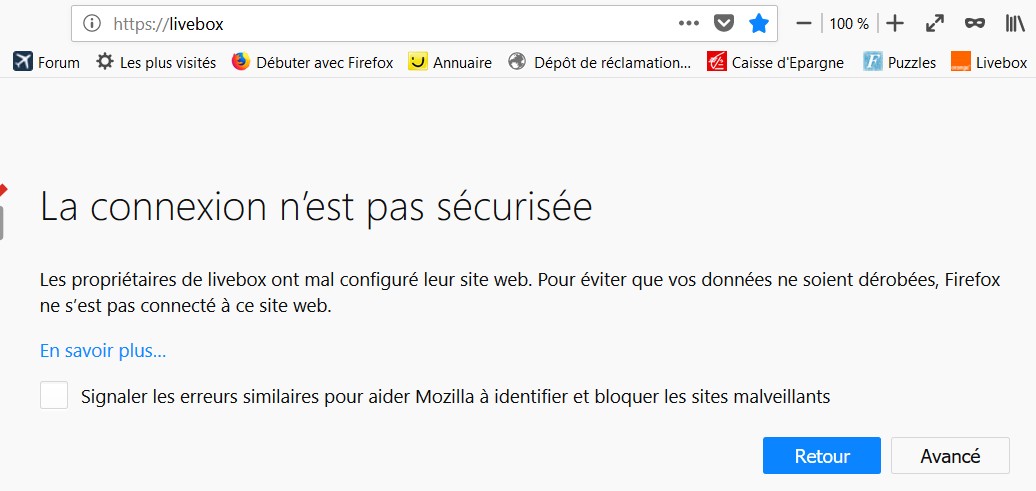Open the page actions three-dots menu
Image resolution: width=1036 pixels, height=491 pixels.
pyautogui.click(x=689, y=23)
